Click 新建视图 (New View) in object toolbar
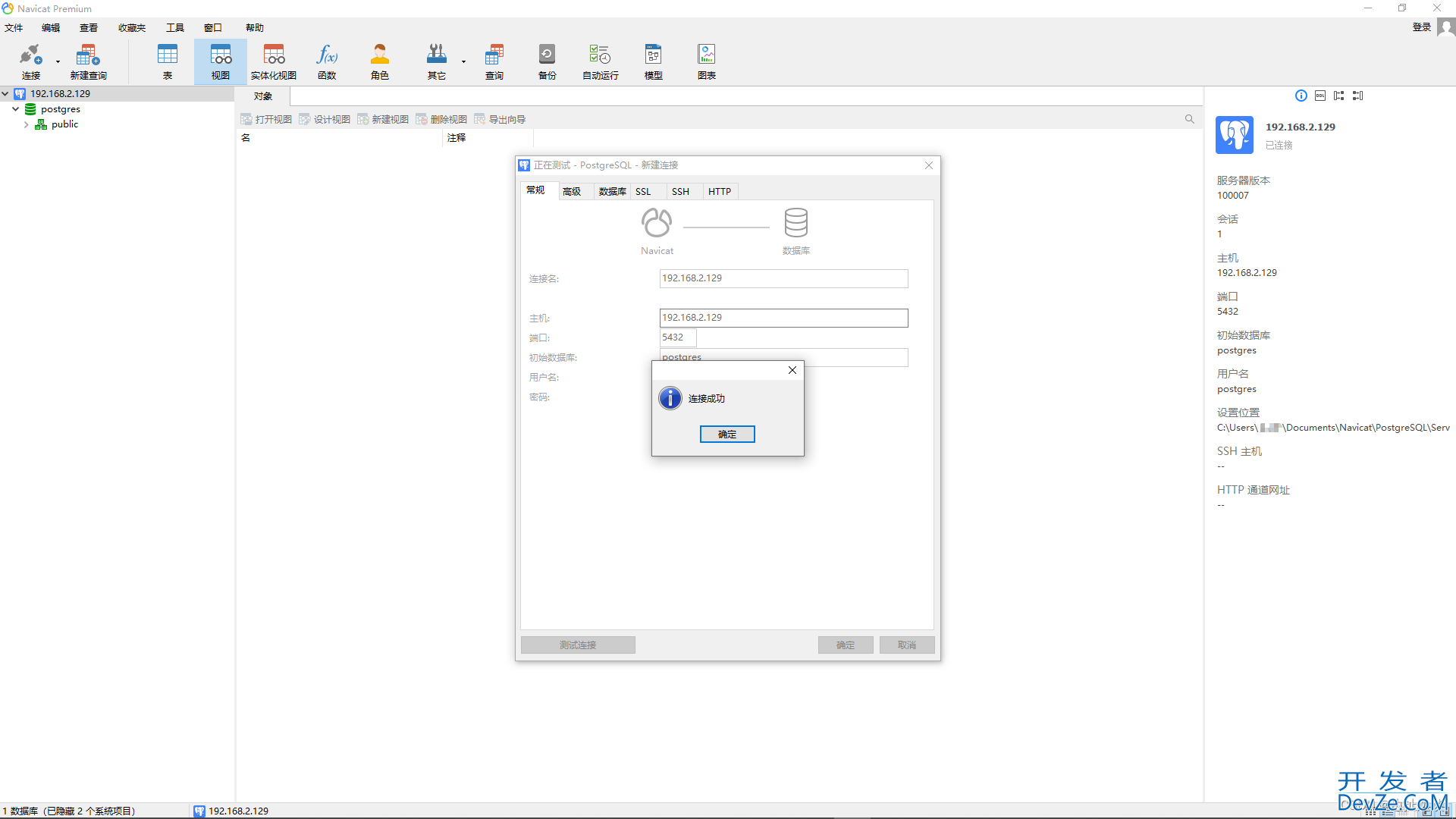1456x819 pixels. point(383,119)
